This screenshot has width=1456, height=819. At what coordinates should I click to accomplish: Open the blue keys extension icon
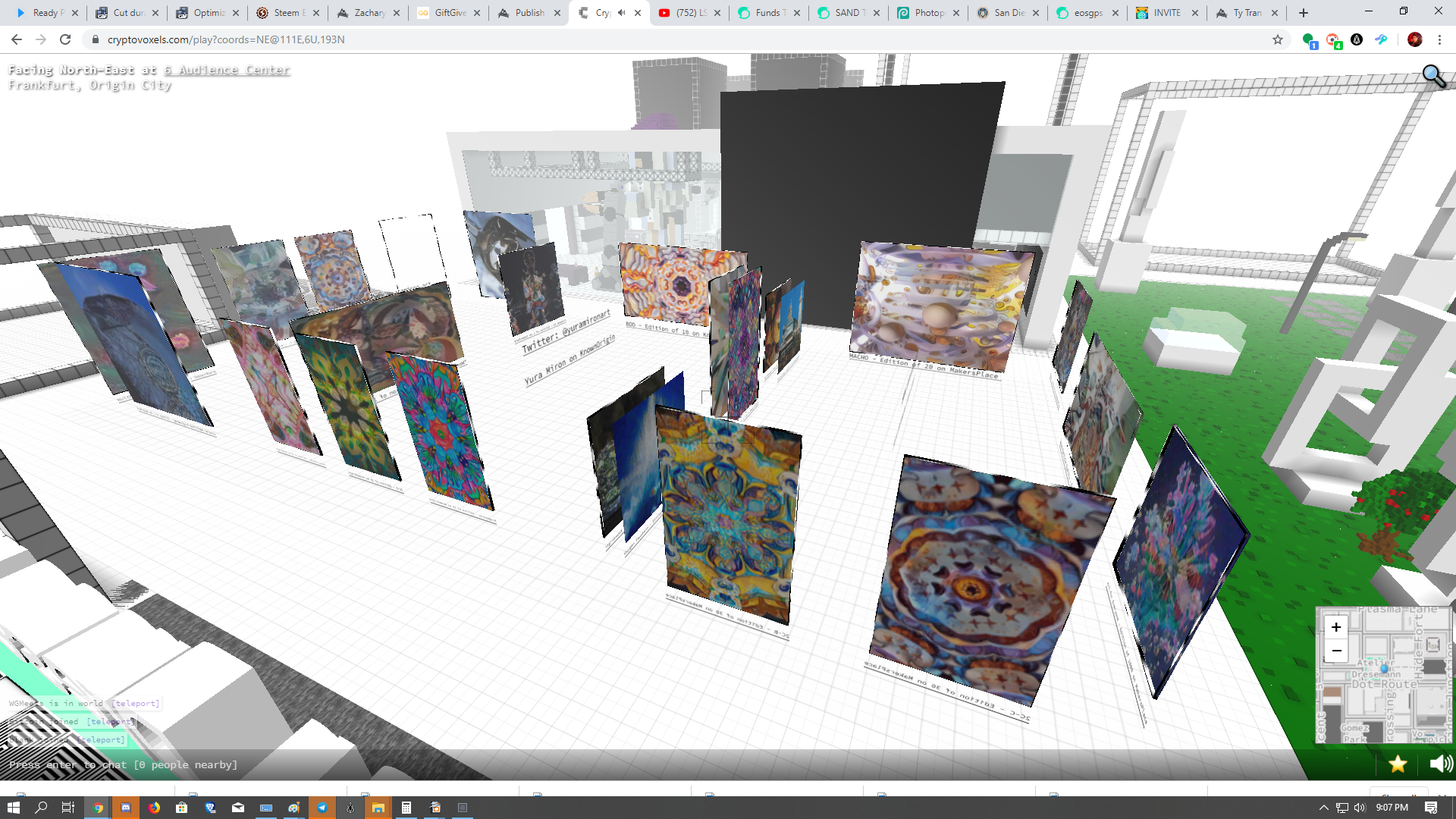(1381, 39)
